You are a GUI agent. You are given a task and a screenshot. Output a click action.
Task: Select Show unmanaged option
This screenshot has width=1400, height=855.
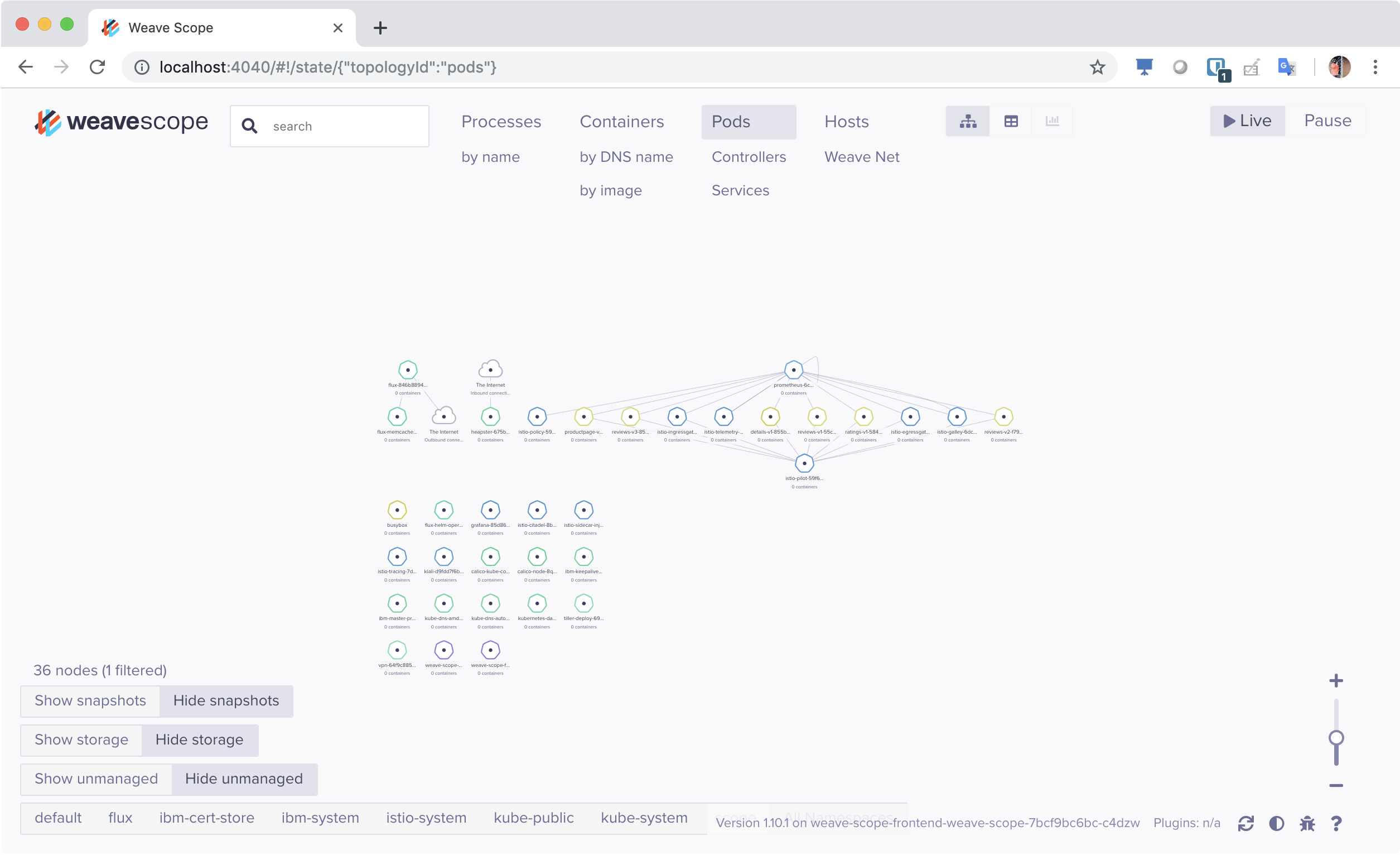(x=96, y=779)
